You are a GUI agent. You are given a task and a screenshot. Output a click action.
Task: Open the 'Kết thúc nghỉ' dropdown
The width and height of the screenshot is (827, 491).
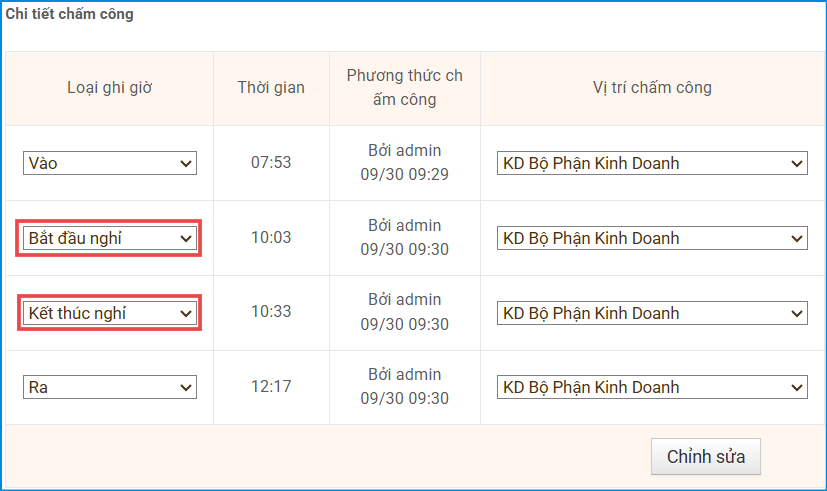tap(110, 313)
